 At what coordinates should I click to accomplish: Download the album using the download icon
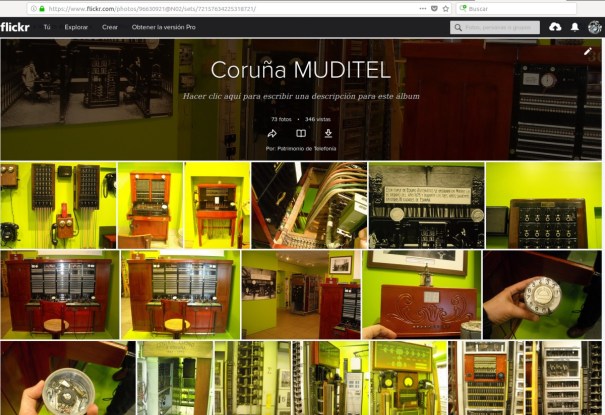[x=328, y=133]
